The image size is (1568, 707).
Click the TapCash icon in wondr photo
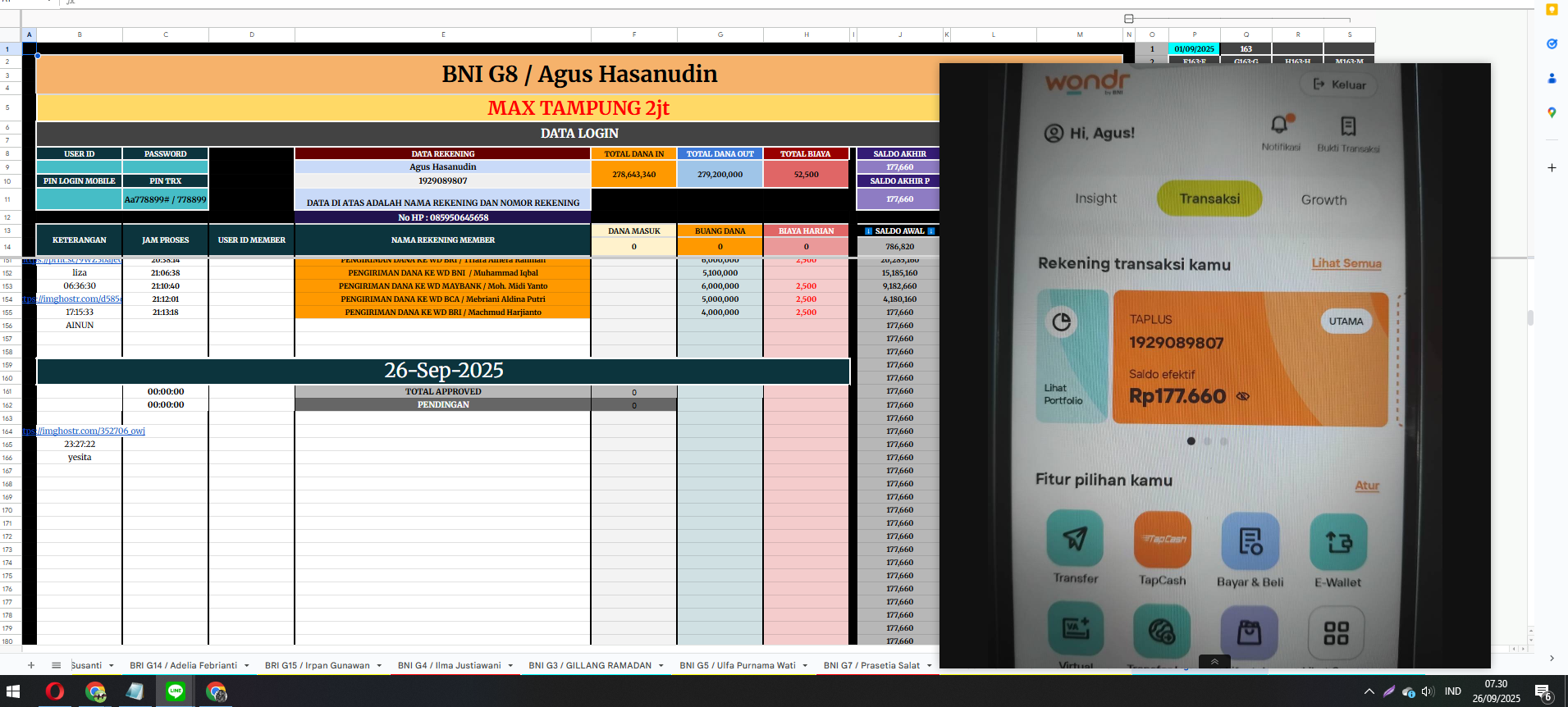click(1162, 540)
